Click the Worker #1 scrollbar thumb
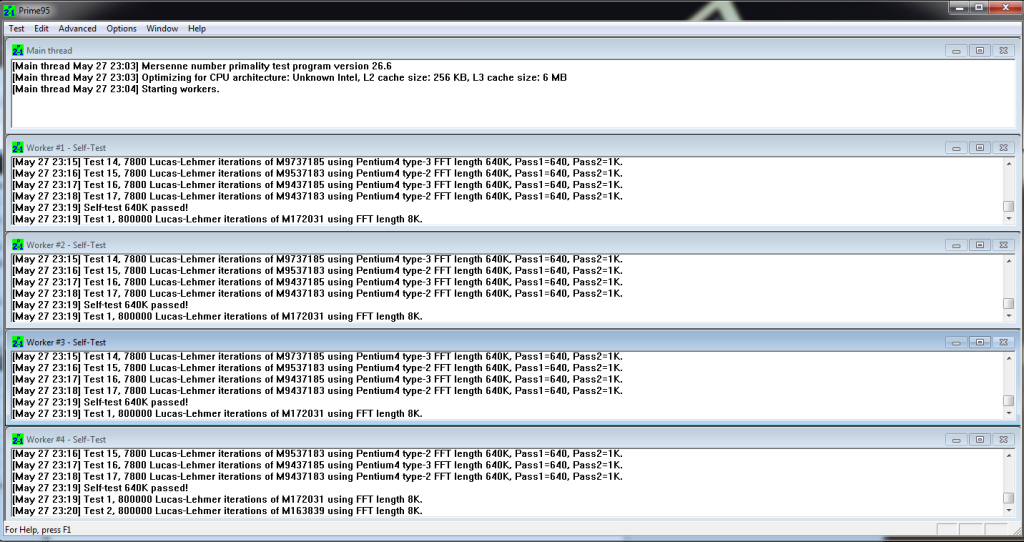 pyautogui.click(x=1008, y=207)
